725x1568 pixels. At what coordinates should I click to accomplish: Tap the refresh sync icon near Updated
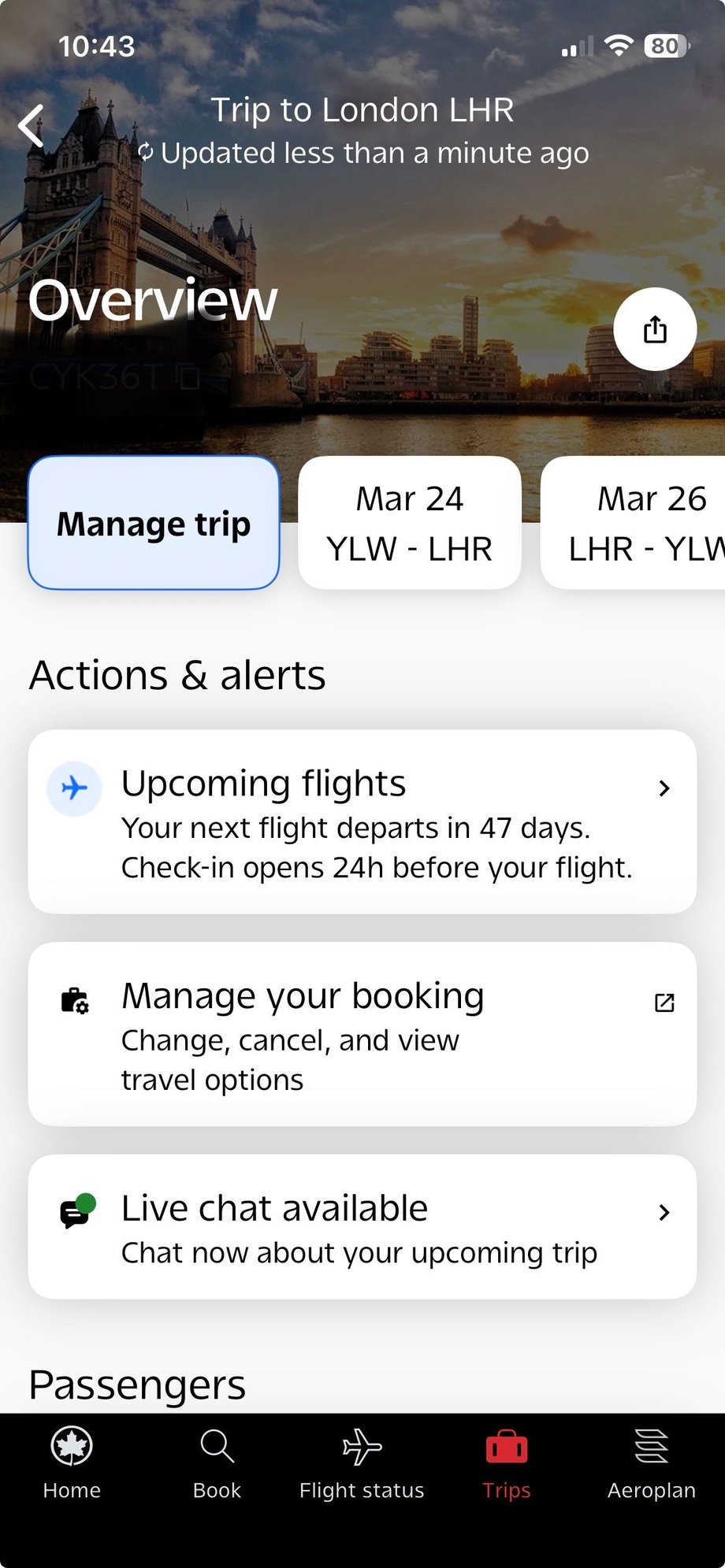click(146, 152)
